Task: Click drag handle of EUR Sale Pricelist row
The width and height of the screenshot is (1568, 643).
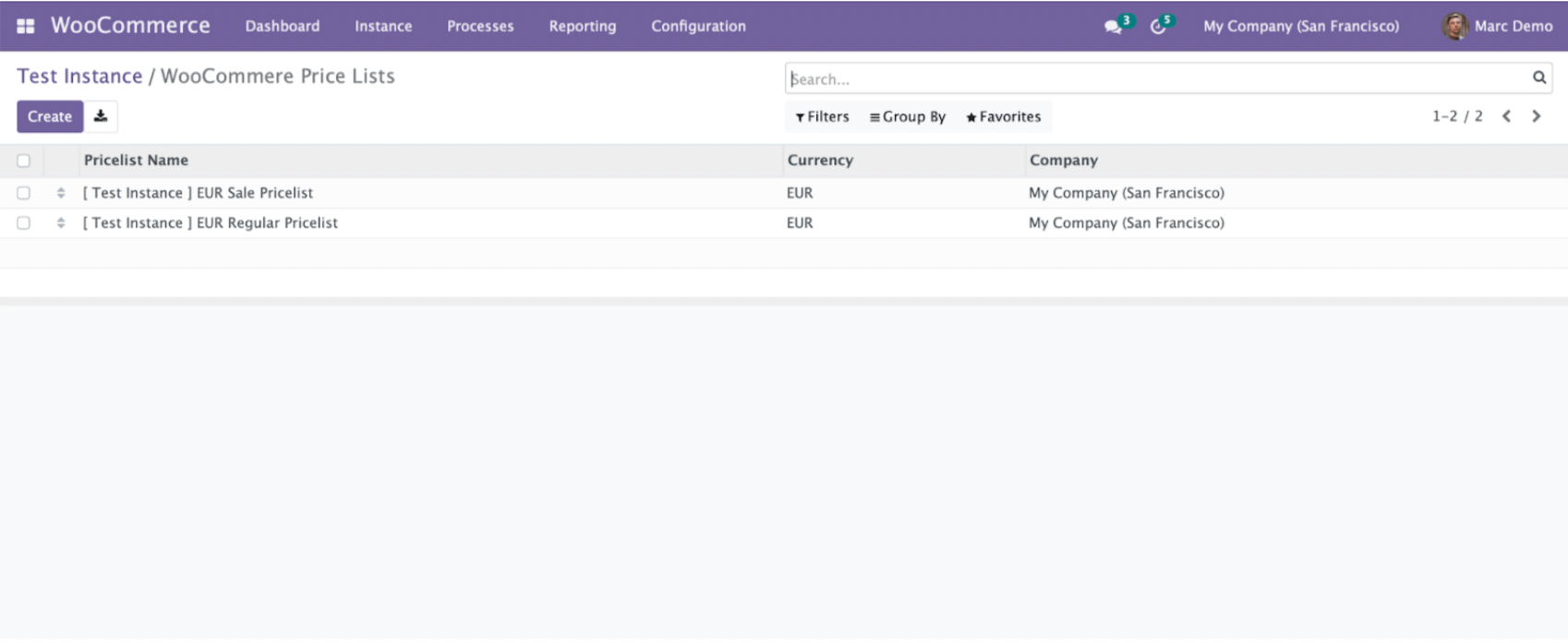Action: [x=61, y=193]
